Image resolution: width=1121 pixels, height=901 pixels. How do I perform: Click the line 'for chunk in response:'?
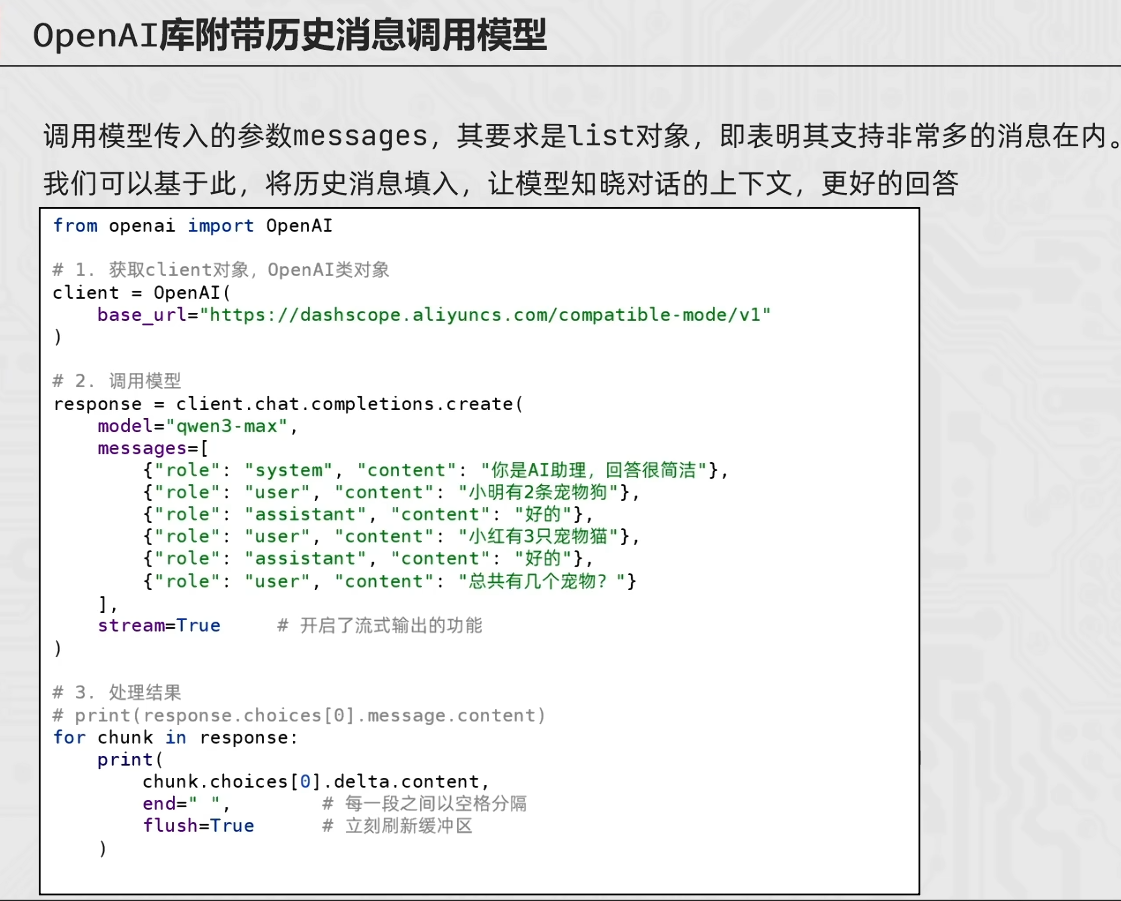coord(175,738)
